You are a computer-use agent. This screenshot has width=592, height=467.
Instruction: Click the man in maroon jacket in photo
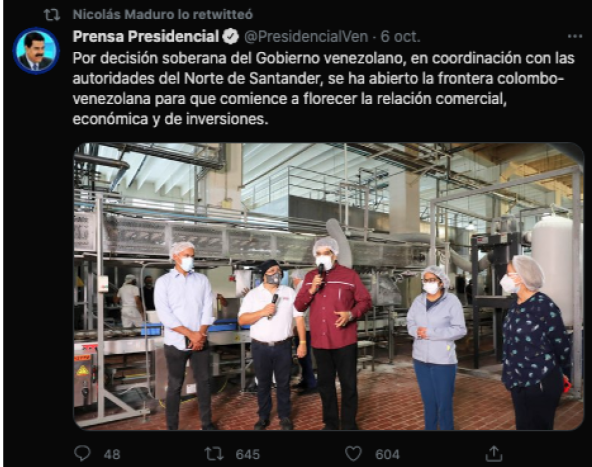point(333,333)
